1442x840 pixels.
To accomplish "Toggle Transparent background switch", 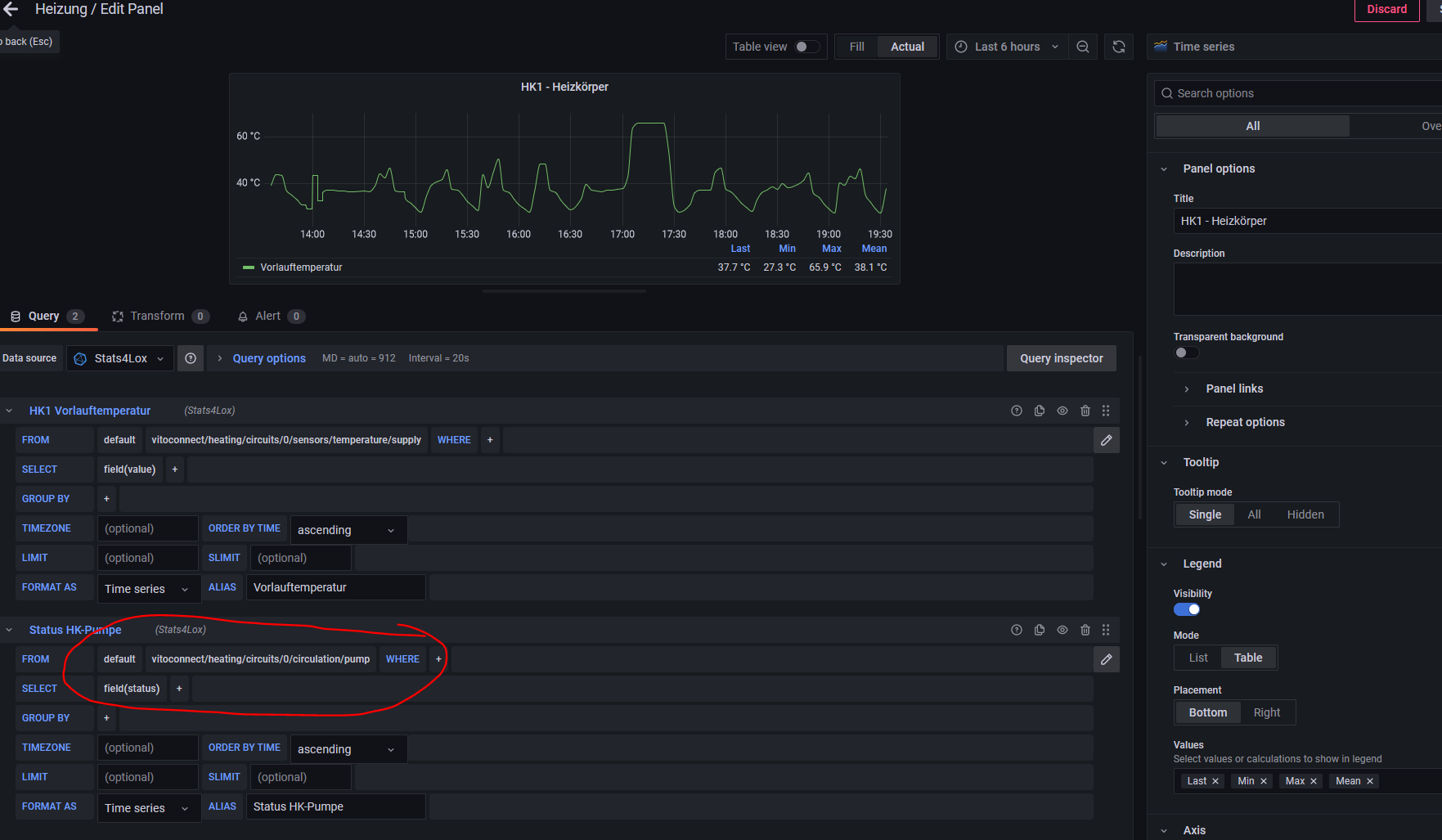I will pyautogui.click(x=1186, y=353).
